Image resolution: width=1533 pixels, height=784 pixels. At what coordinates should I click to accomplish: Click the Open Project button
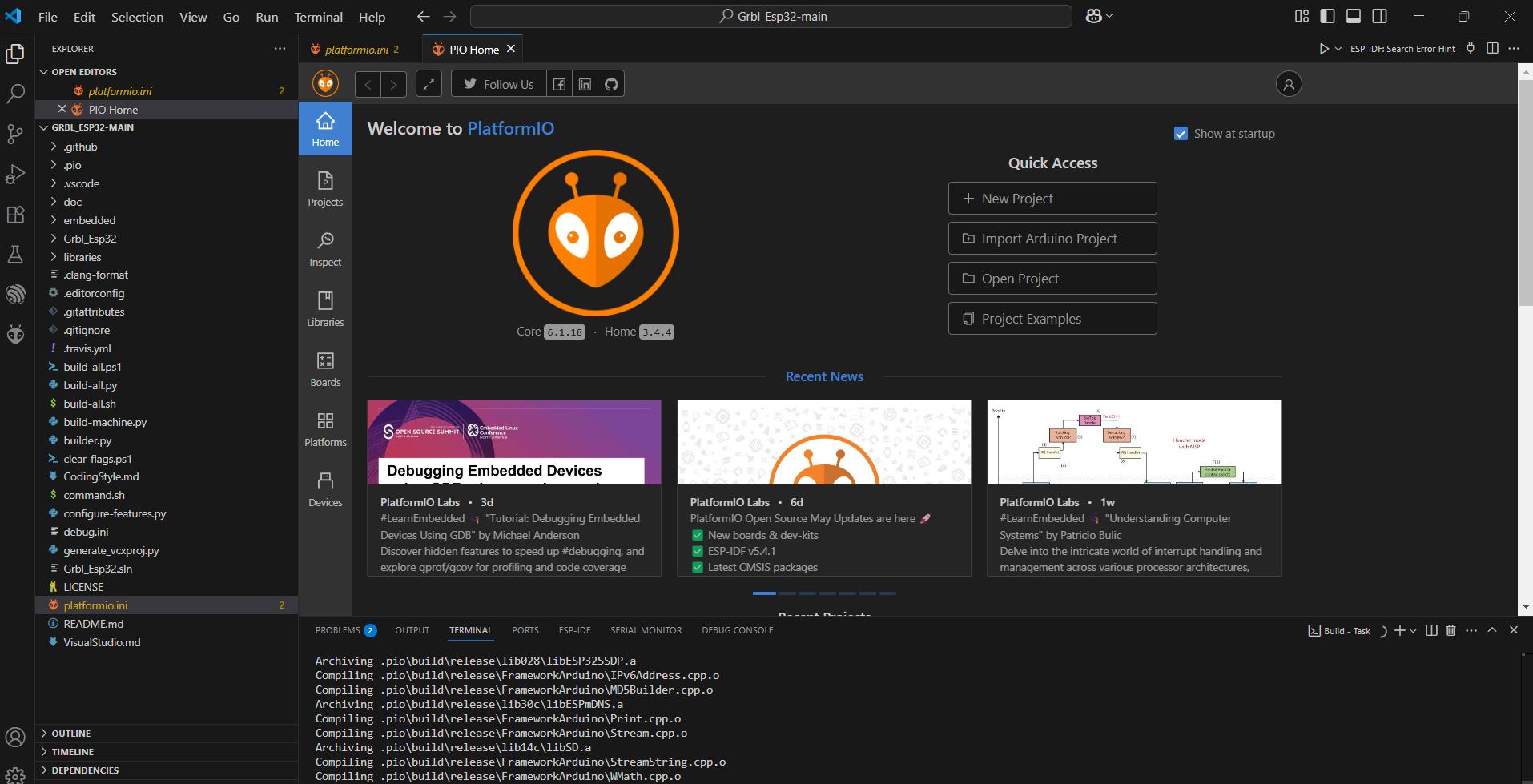1052,279
